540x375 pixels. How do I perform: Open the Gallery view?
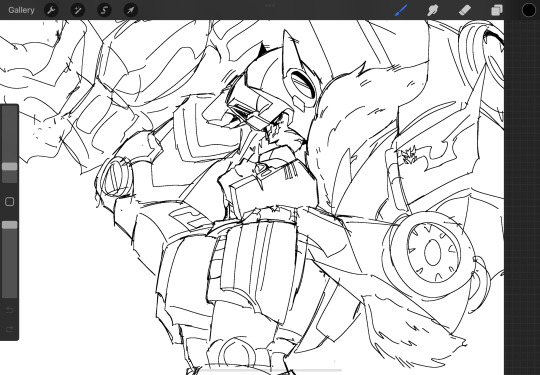click(21, 10)
